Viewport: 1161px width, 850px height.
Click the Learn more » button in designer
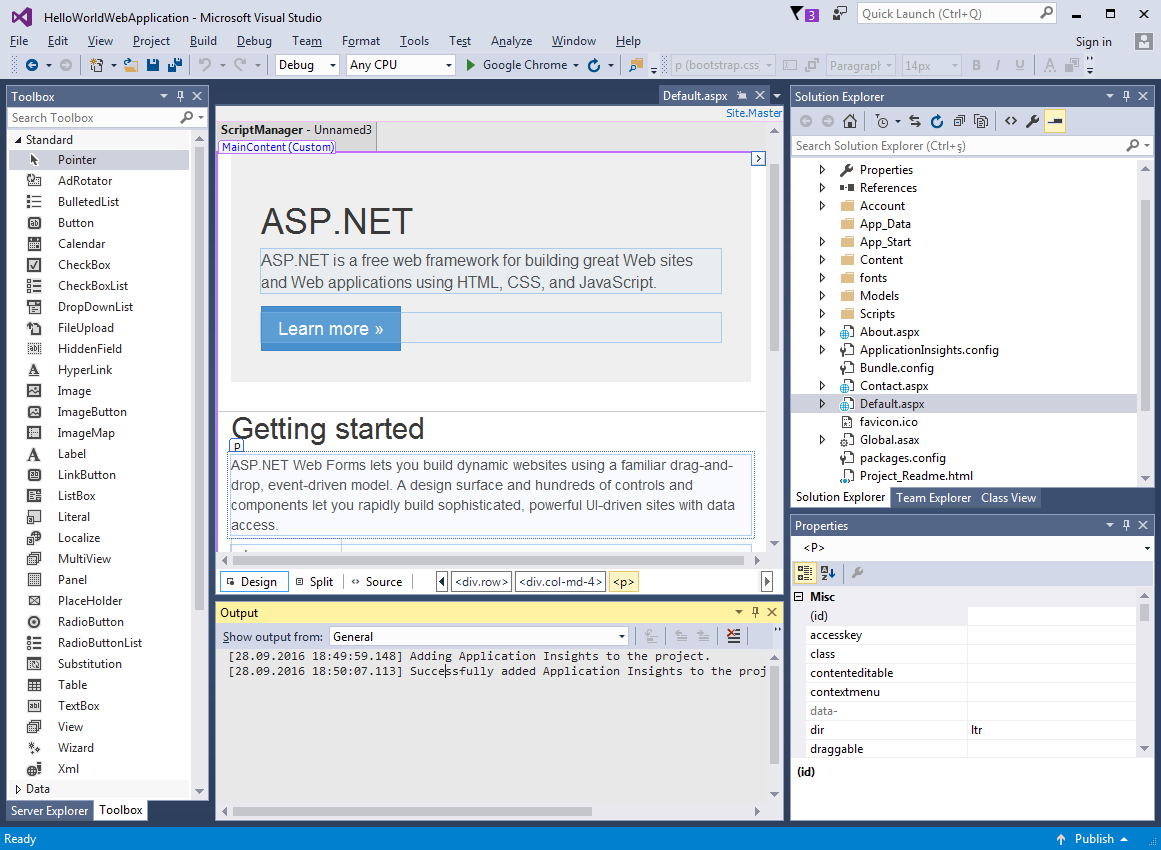click(330, 329)
